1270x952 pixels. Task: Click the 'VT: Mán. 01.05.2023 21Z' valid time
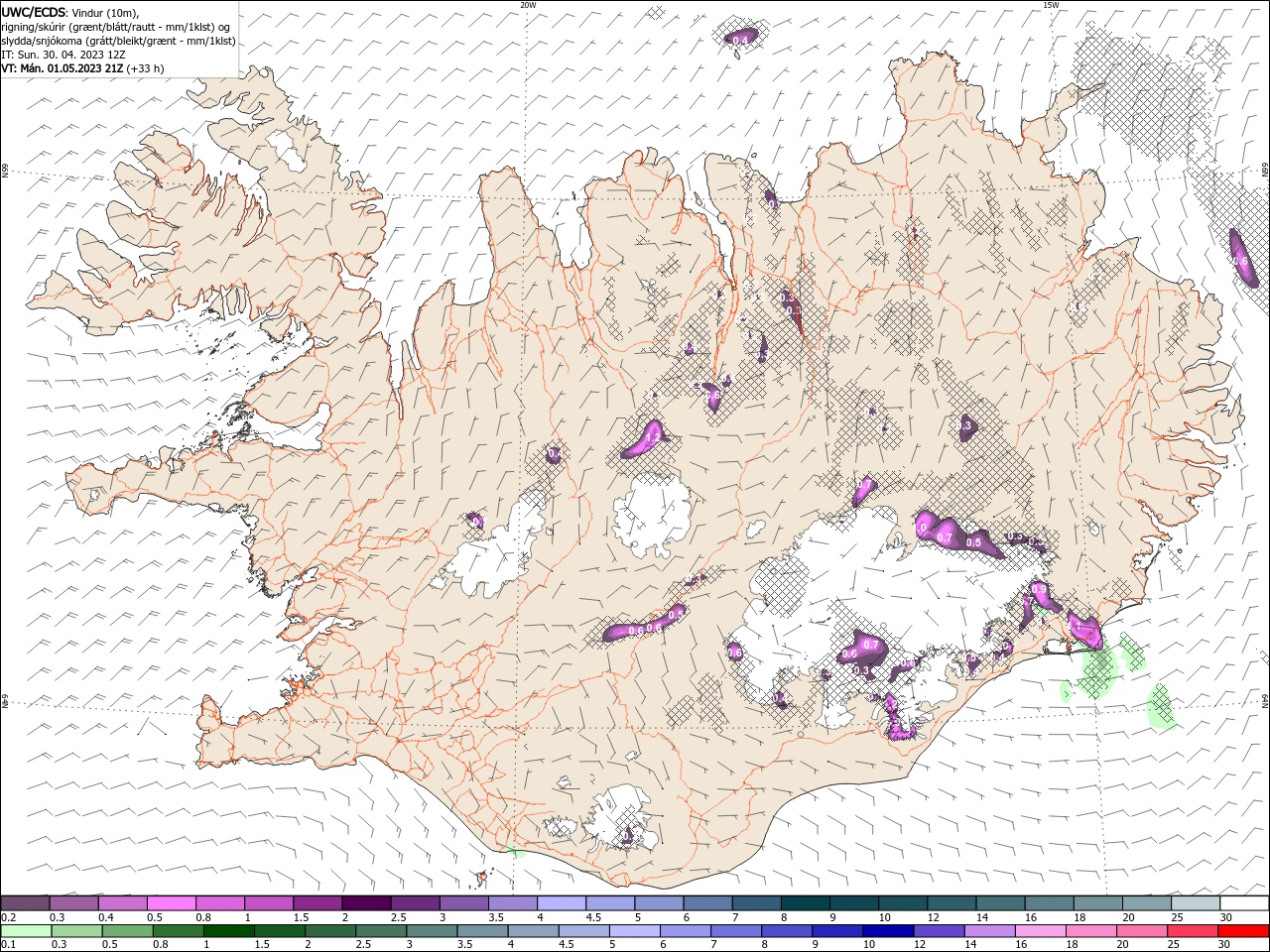63,68
